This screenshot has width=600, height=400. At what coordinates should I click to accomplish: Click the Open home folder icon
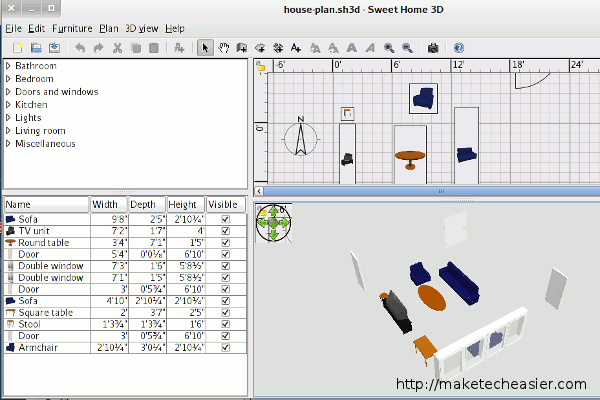point(36,48)
